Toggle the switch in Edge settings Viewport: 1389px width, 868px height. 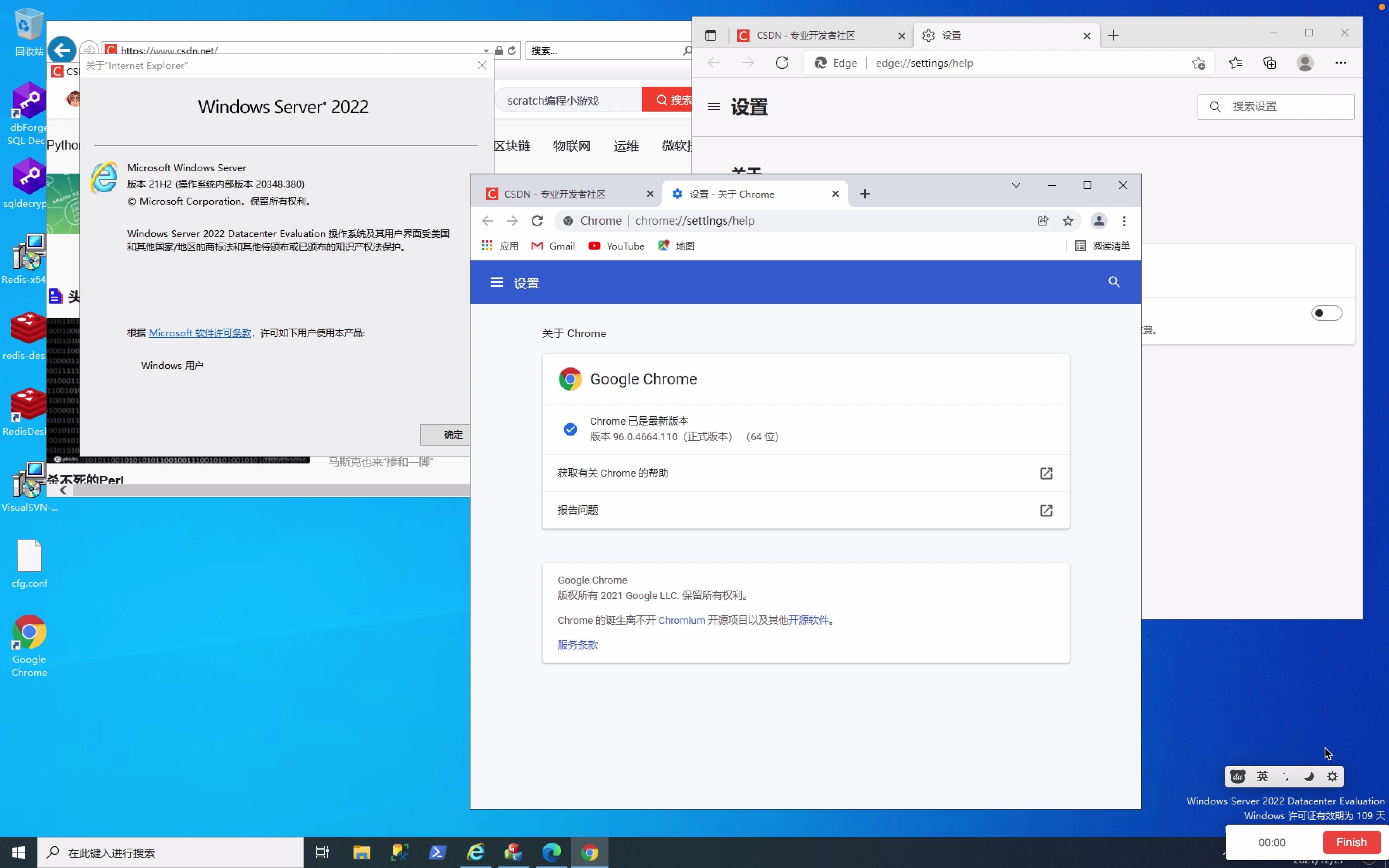pos(1327,313)
